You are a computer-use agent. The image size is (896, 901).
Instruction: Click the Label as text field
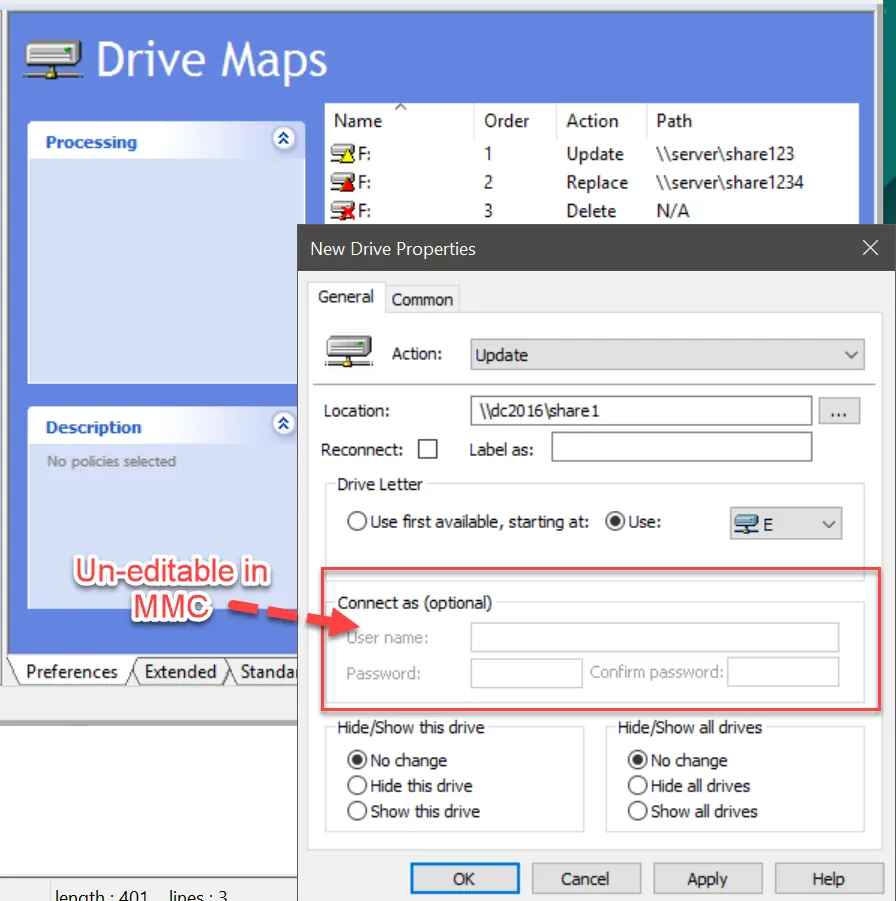[x=681, y=447]
